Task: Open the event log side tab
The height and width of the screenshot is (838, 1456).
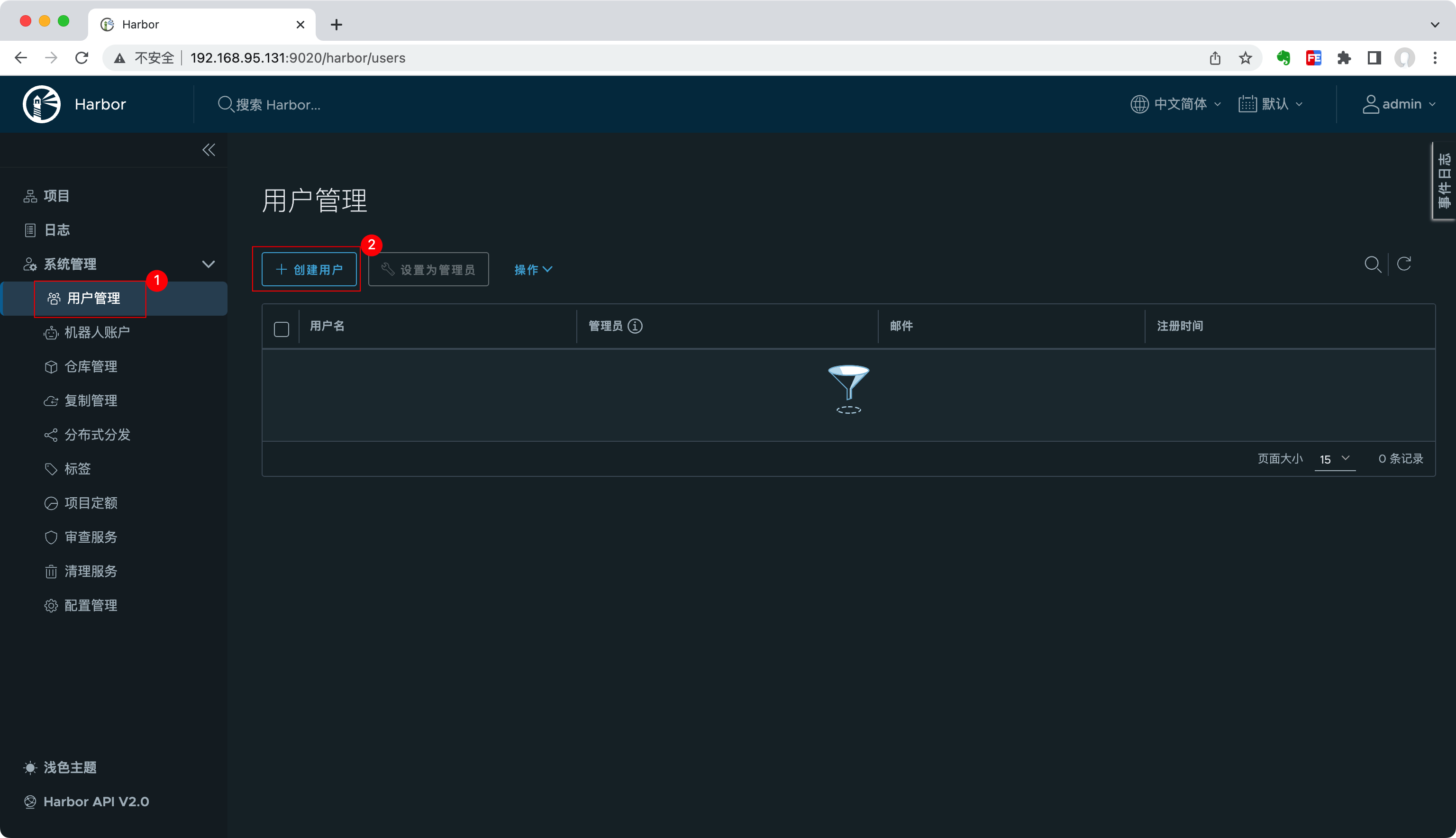Action: pyautogui.click(x=1443, y=181)
